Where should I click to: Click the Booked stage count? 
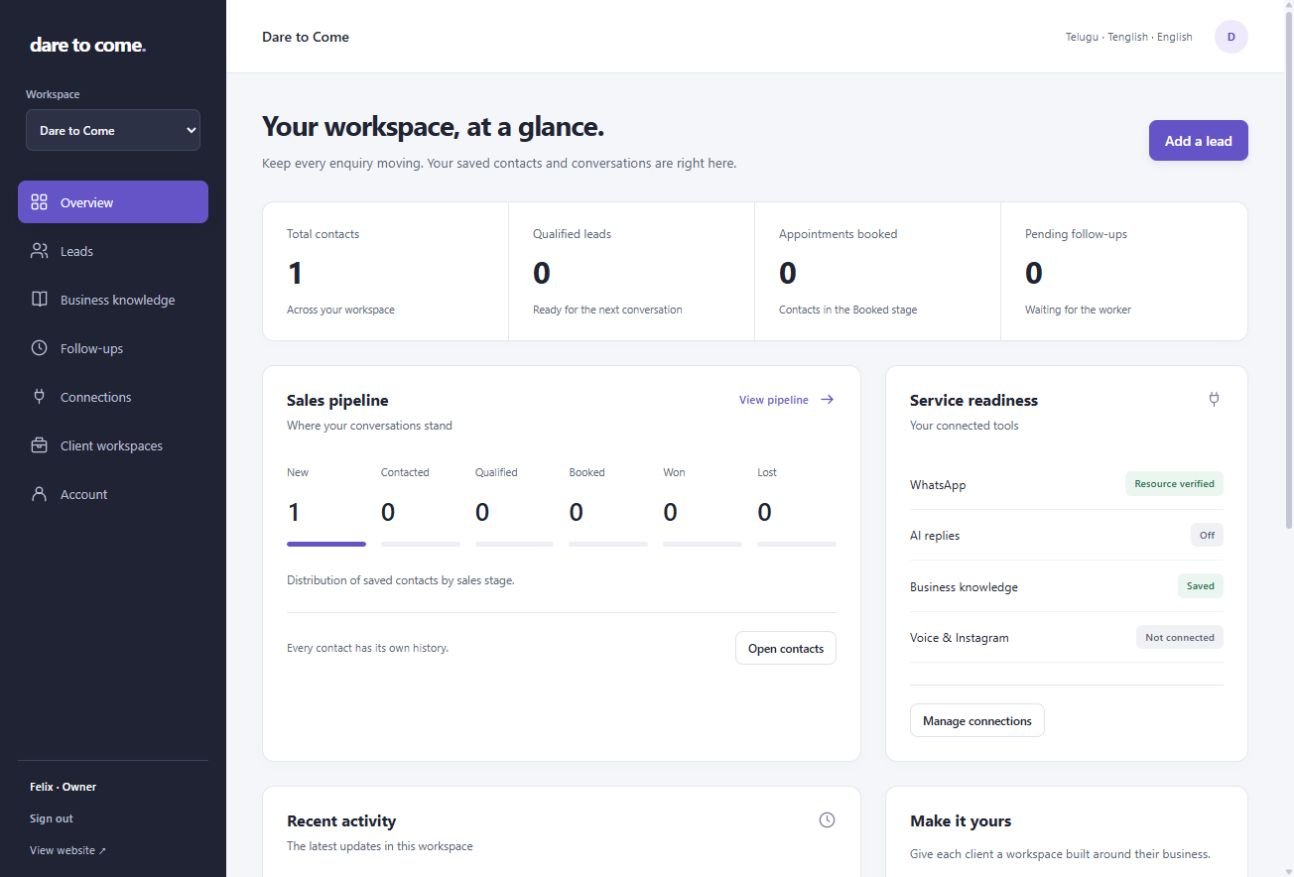pos(576,513)
